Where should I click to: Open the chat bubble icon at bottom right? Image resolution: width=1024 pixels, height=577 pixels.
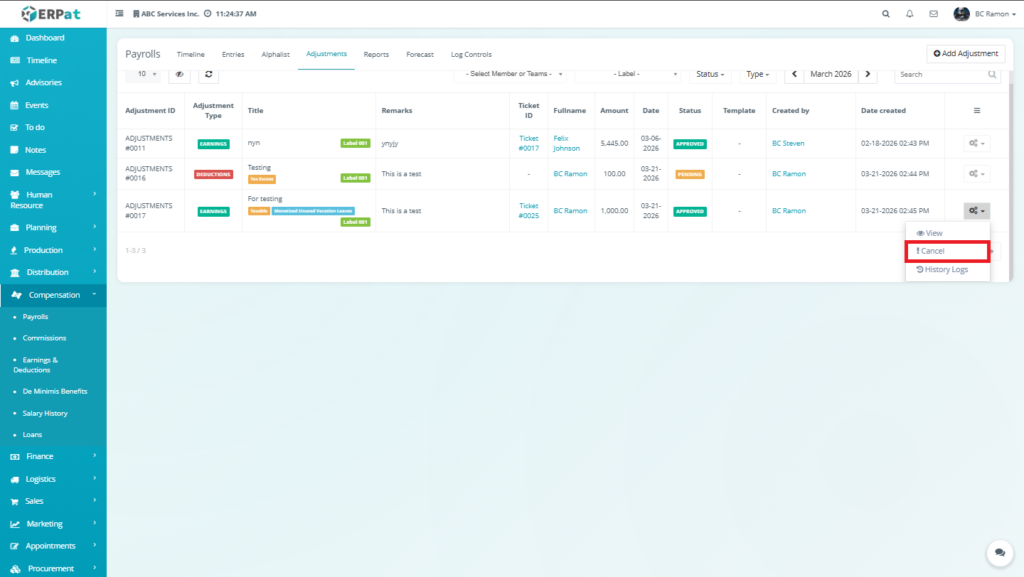click(998, 553)
